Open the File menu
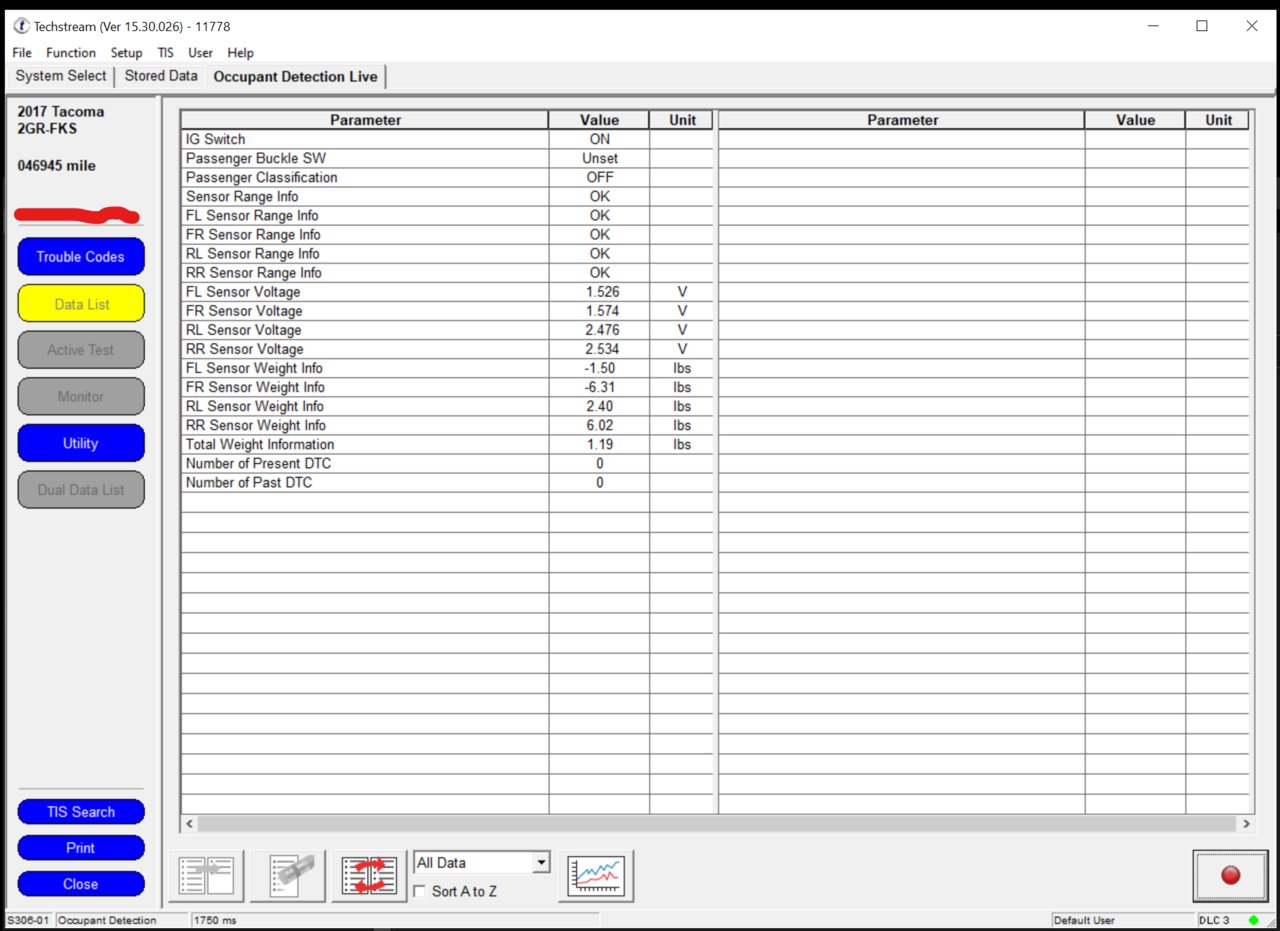1280x931 pixels. (x=22, y=53)
